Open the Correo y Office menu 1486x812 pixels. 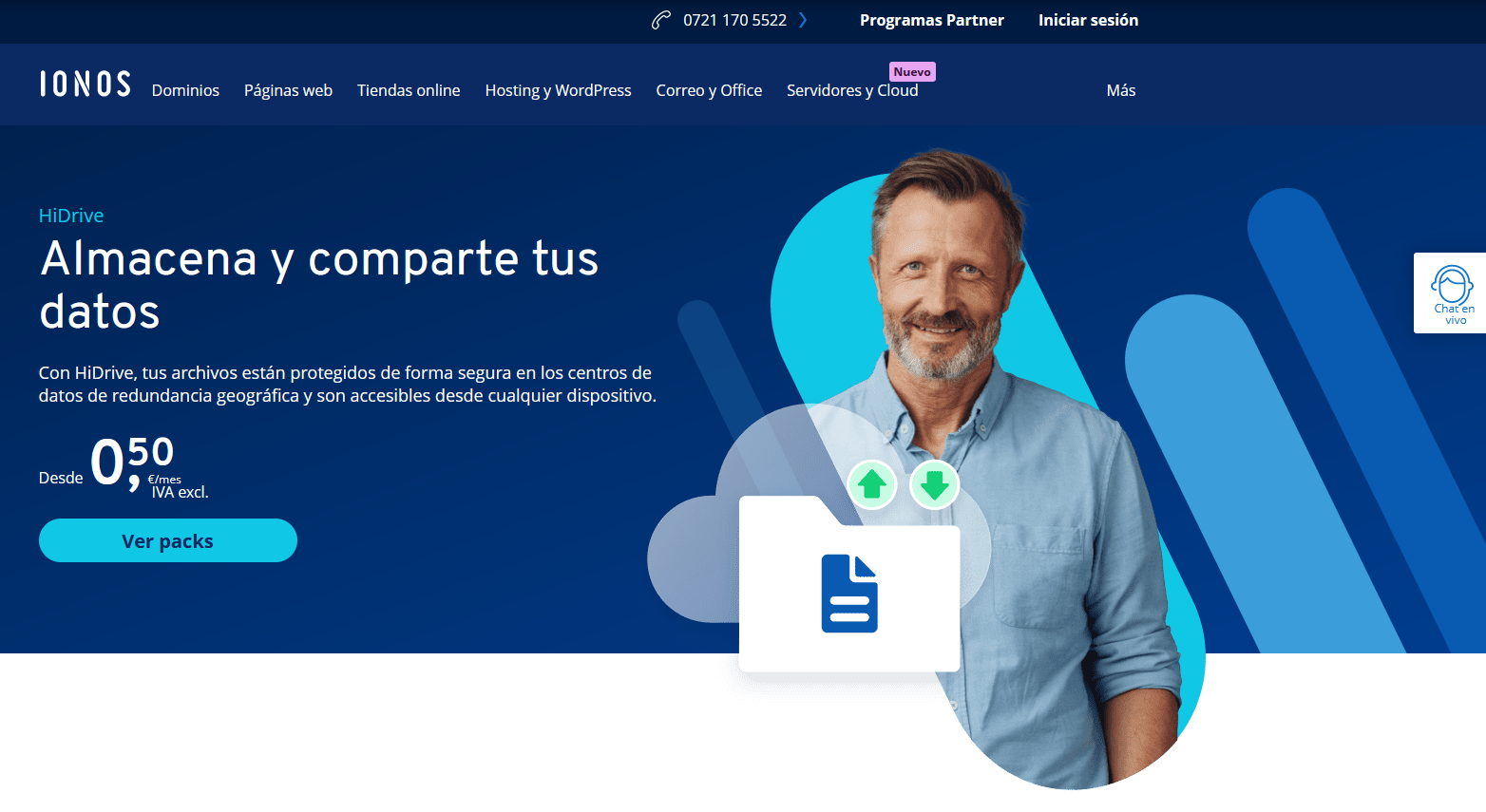[709, 90]
